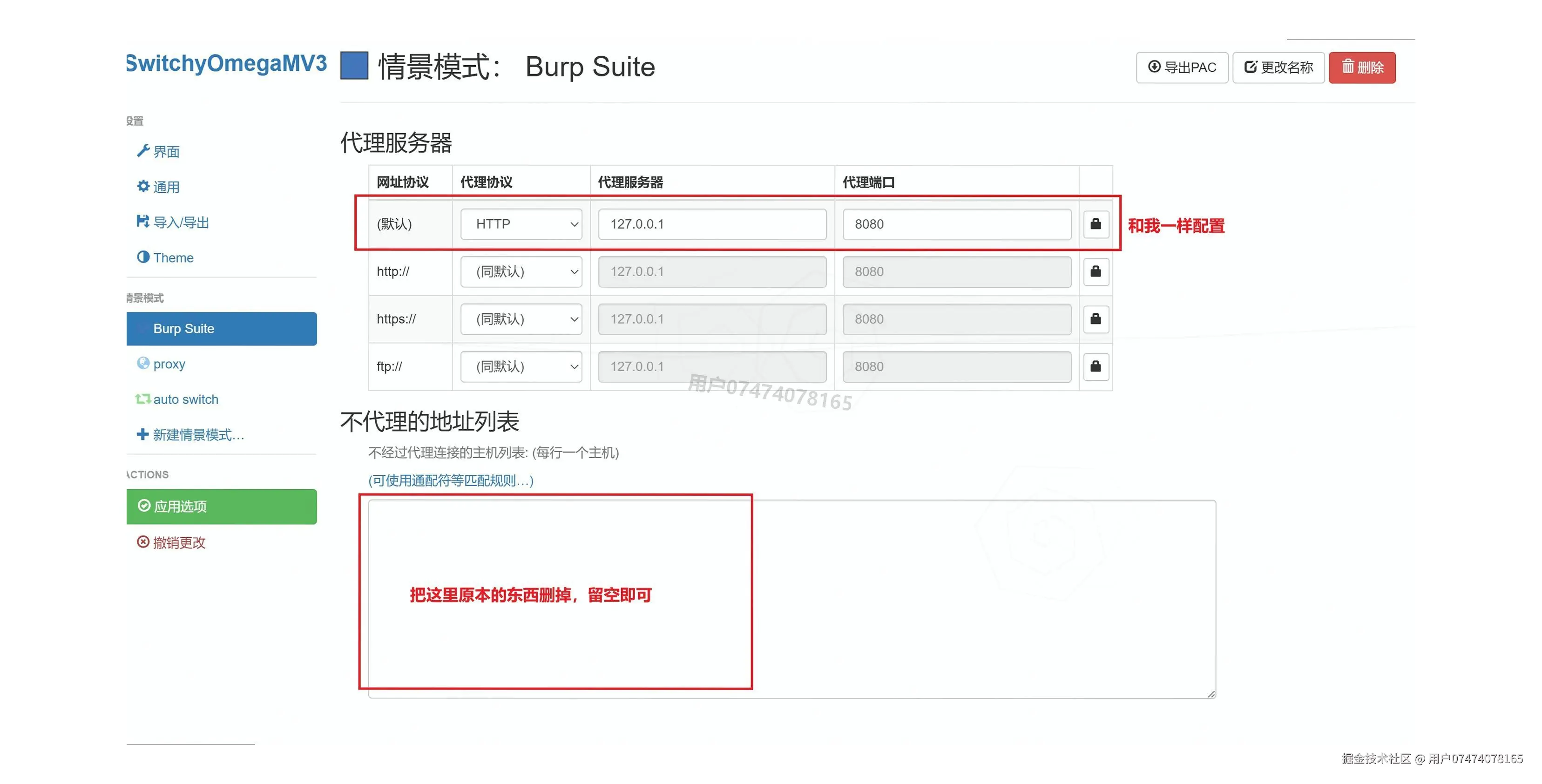Viewport: 1542px width, 784px height.
Task: Click Revert changes (撤销更改)
Action: point(172,542)
